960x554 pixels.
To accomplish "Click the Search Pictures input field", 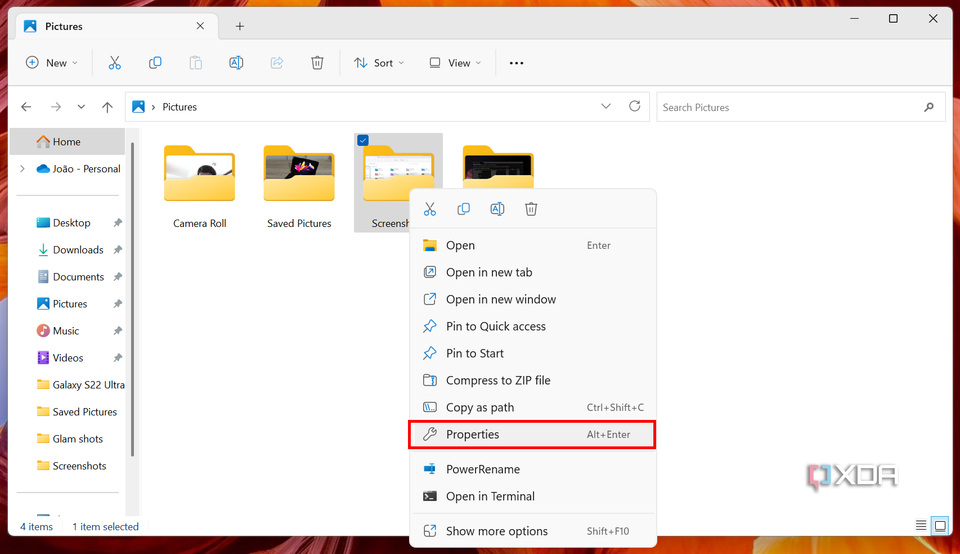I will click(x=788, y=107).
